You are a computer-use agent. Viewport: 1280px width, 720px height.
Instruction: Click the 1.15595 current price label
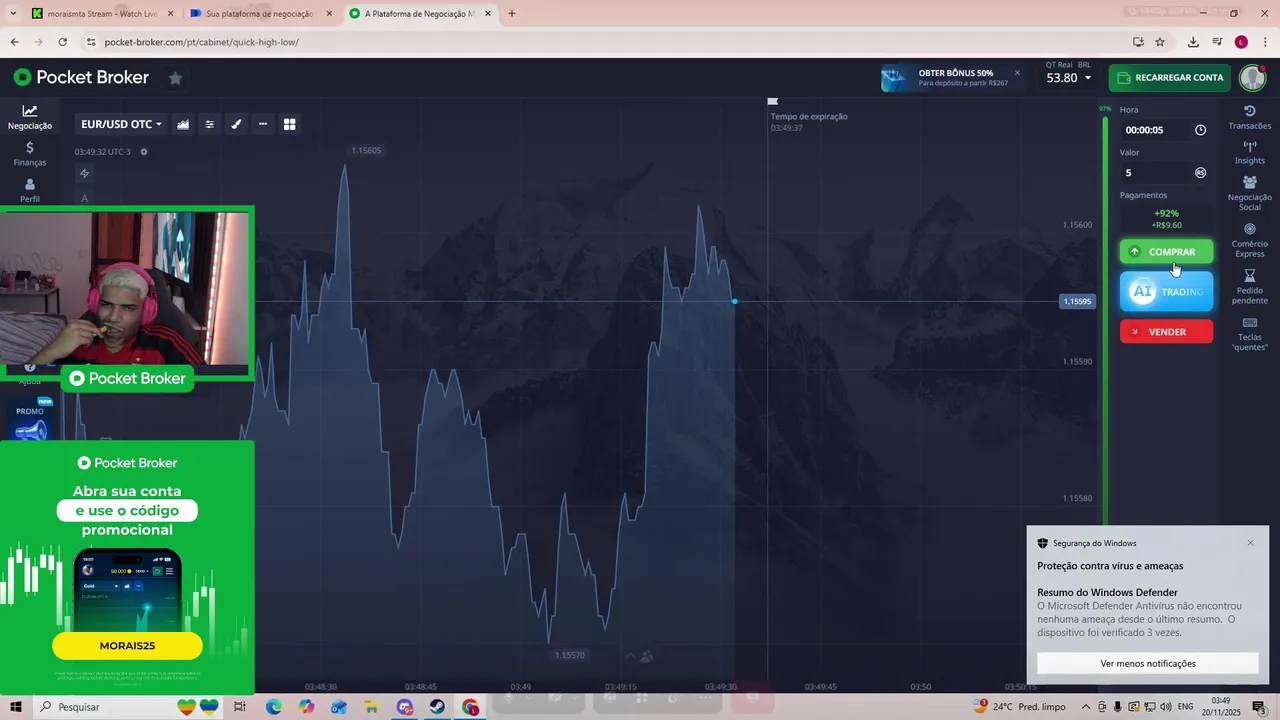coord(1077,301)
